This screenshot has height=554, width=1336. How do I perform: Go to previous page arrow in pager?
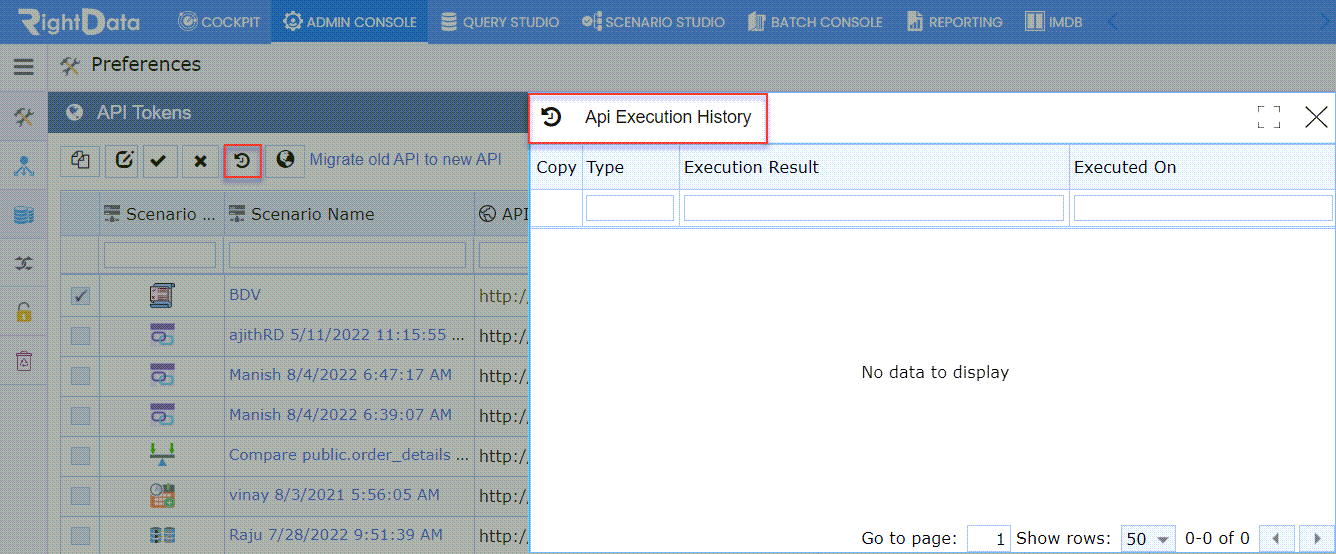click(x=1276, y=538)
